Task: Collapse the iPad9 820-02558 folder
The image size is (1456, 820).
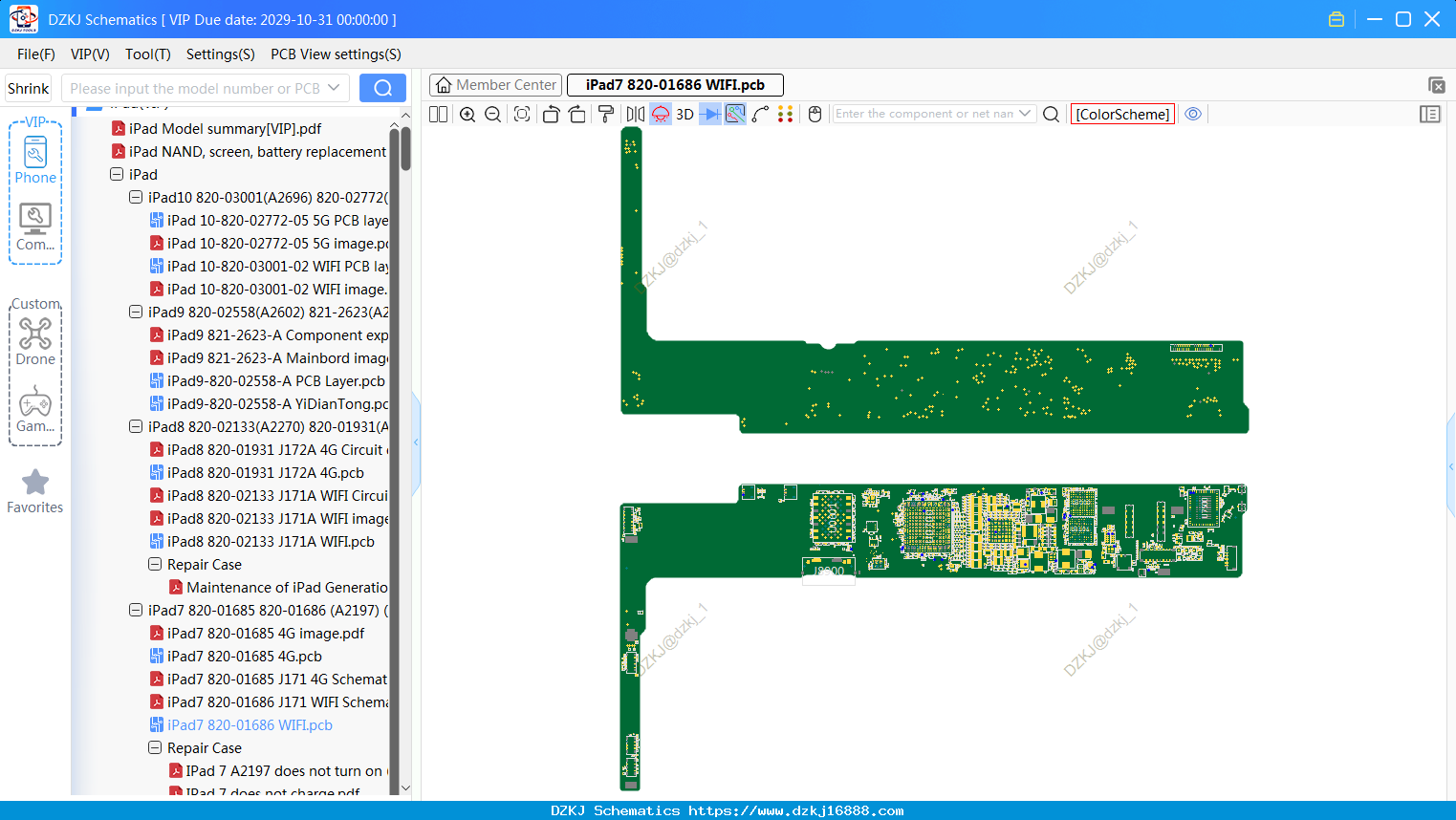Action: pos(136,312)
